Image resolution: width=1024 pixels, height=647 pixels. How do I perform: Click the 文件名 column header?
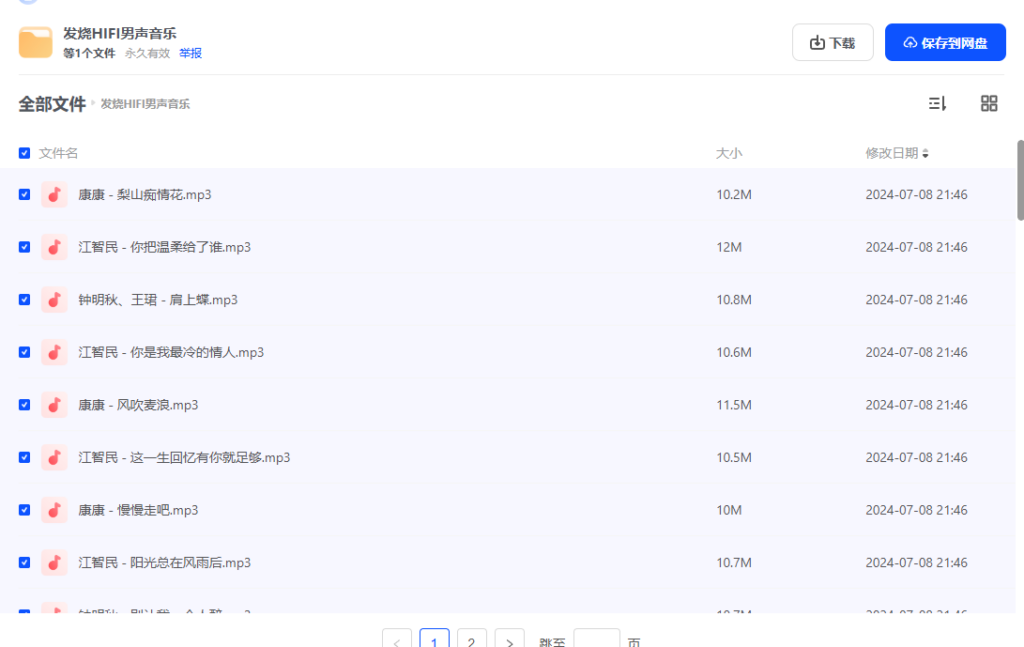[58, 153]
